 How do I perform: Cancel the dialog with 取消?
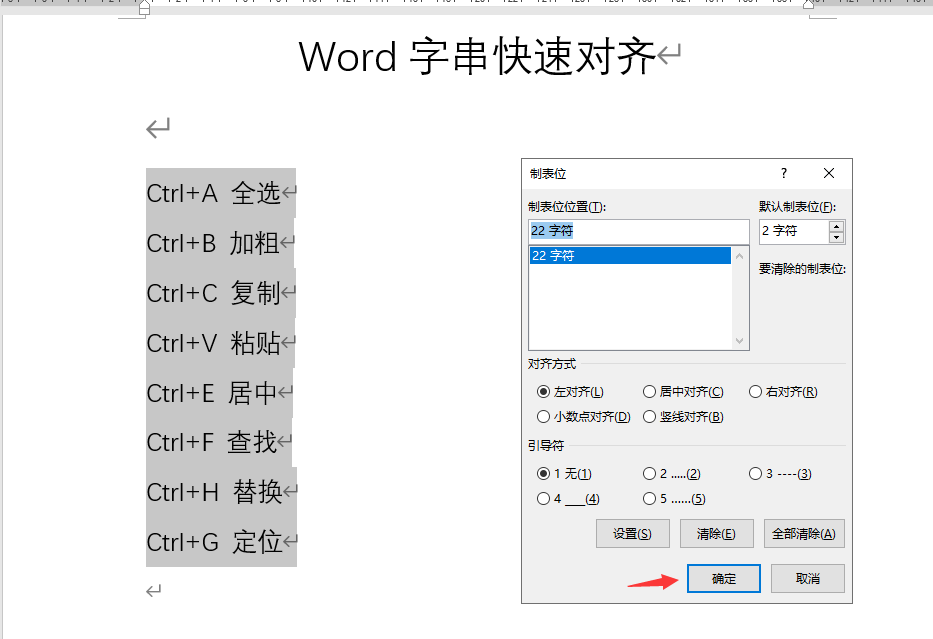coord(807,579)
